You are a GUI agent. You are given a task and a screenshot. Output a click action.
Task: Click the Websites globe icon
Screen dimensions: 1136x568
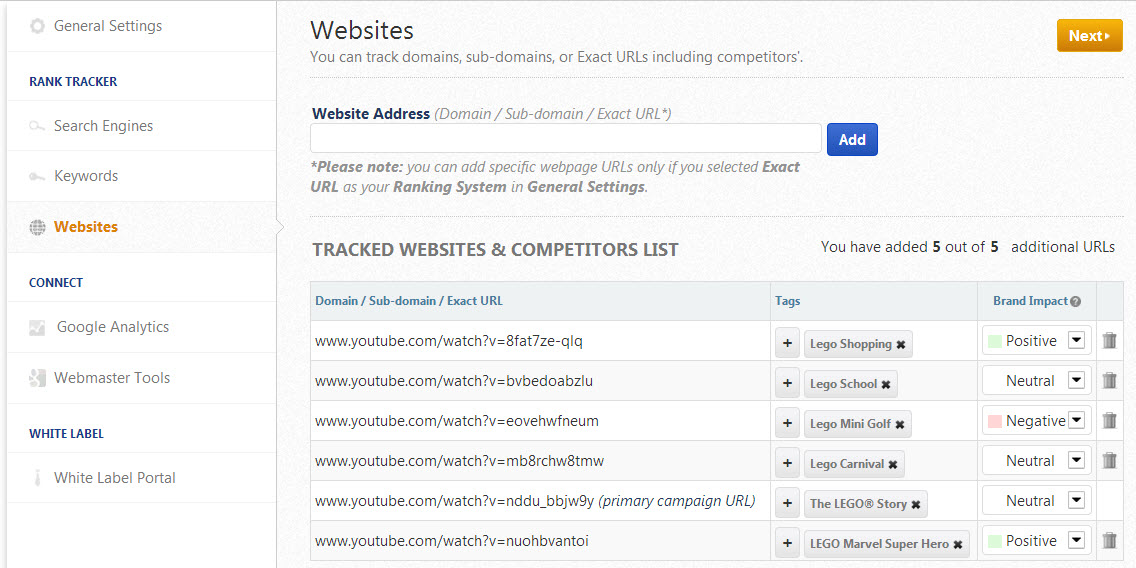(37, 227)
